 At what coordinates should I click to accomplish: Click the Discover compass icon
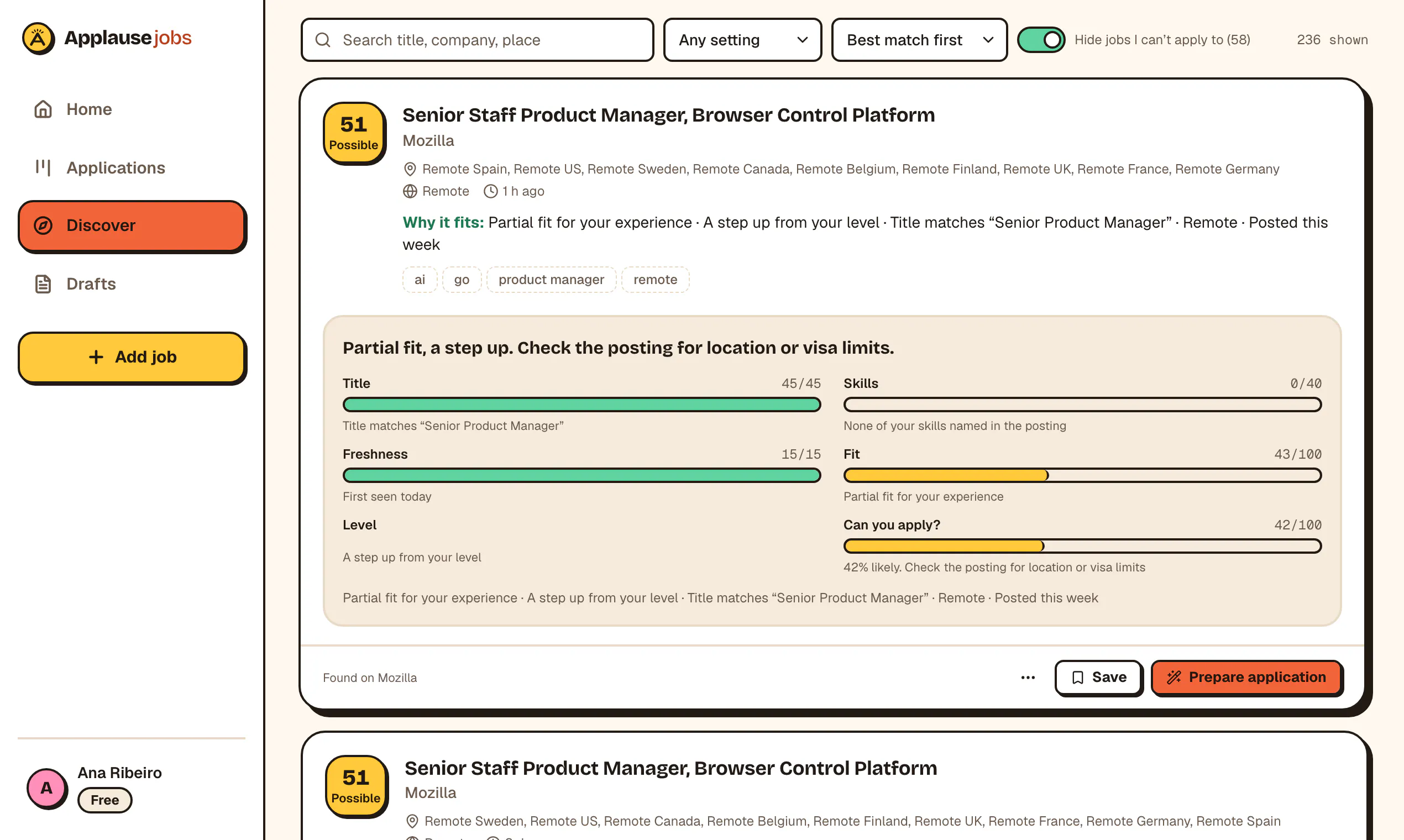[x=43, y=225]
